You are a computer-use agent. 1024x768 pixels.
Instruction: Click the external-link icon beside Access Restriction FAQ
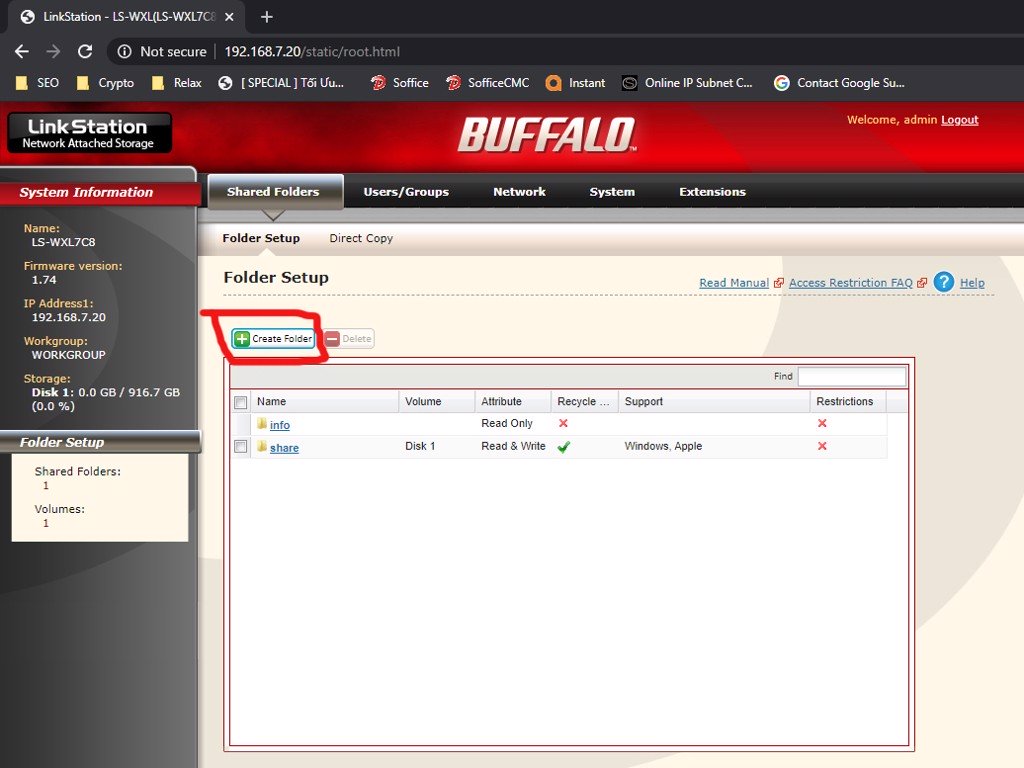[921, 283]
